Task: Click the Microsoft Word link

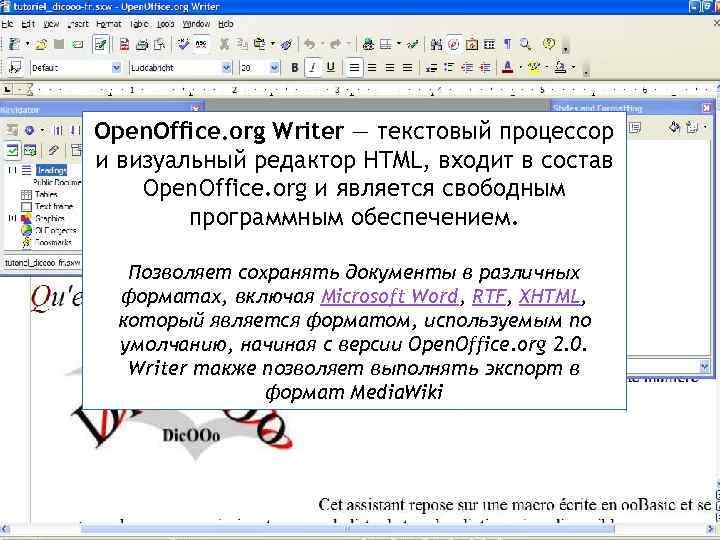Action: [x=389, y=296]
